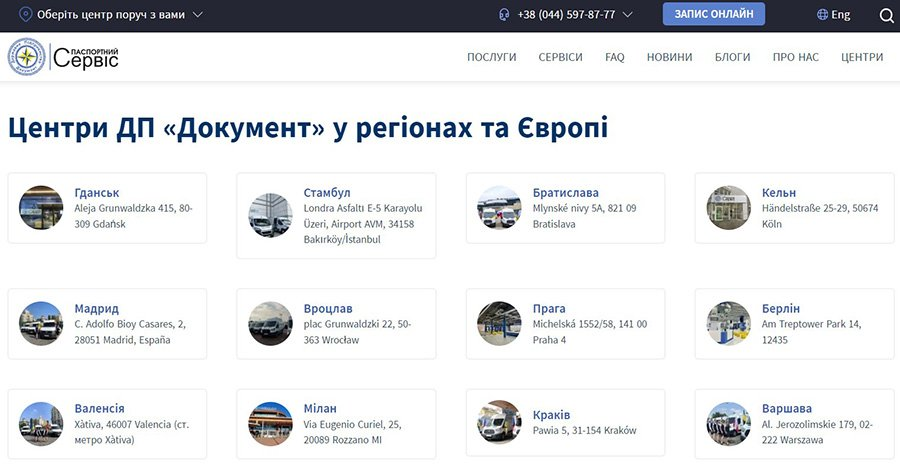Screen dimensions: 900x464
Task: Open the Вроцлав center link
Action: [x=328, y=308]
